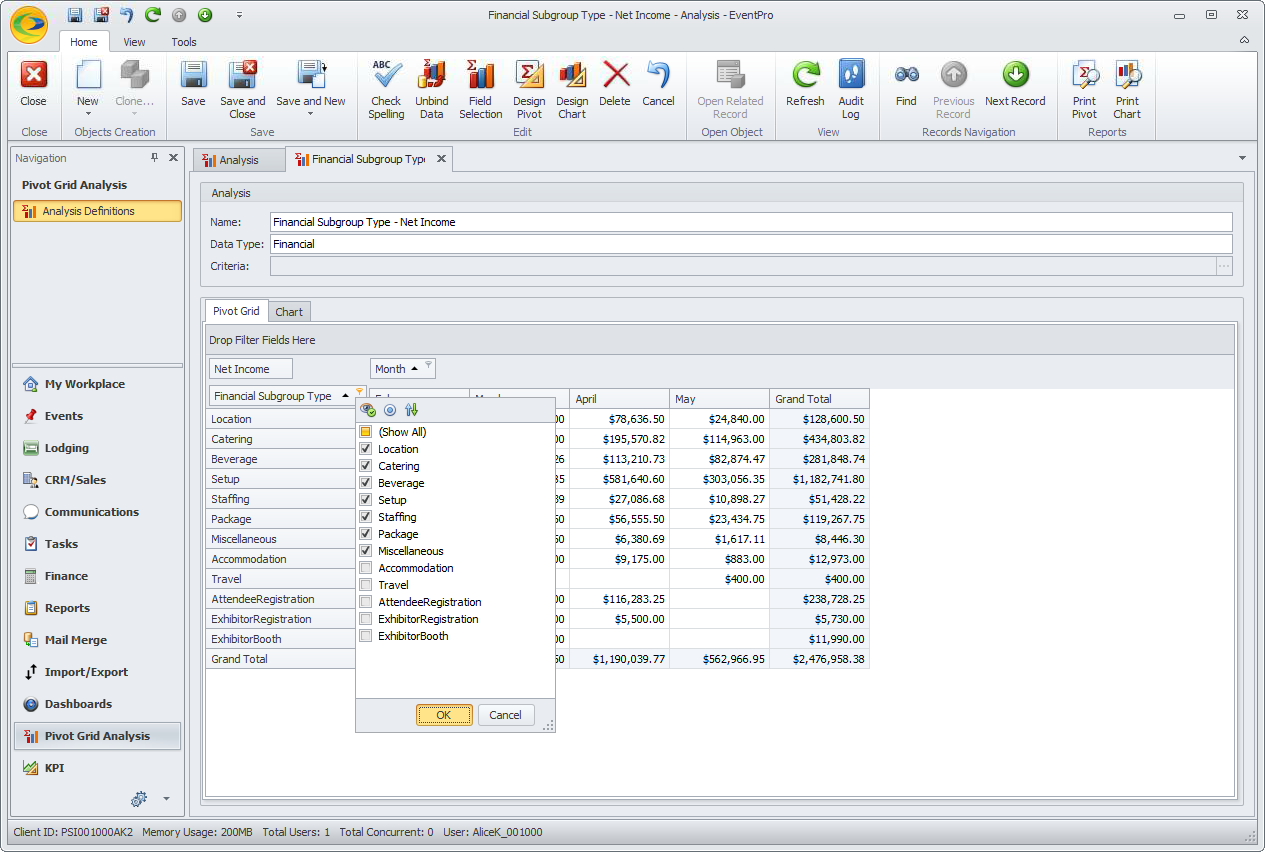This screenshot has height=852, width=1265.
Task: Click quick access save icon in title bar
Action: coord(75,15)
